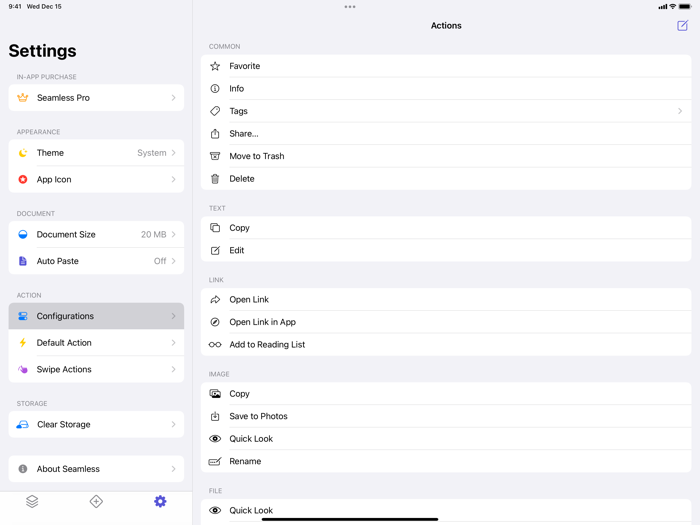Switch to the Settings gear tab
This screenshot has width=700, height=525.
pos(160,501)
